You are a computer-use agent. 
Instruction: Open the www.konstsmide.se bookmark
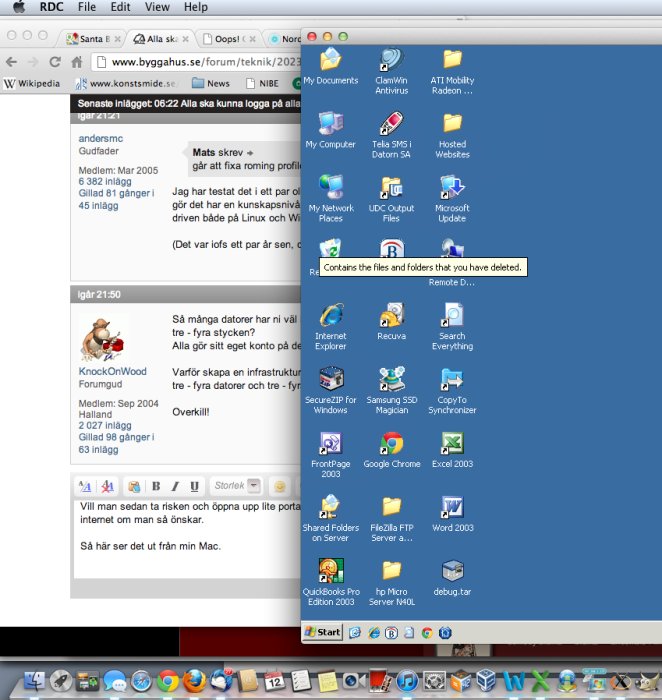[x=126, y=83]
